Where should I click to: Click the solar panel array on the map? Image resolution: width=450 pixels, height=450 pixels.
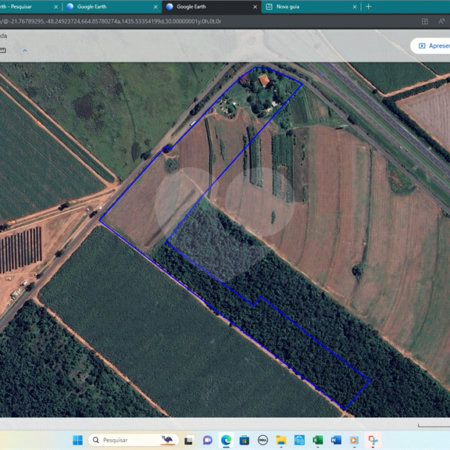(x=21, y=250)
